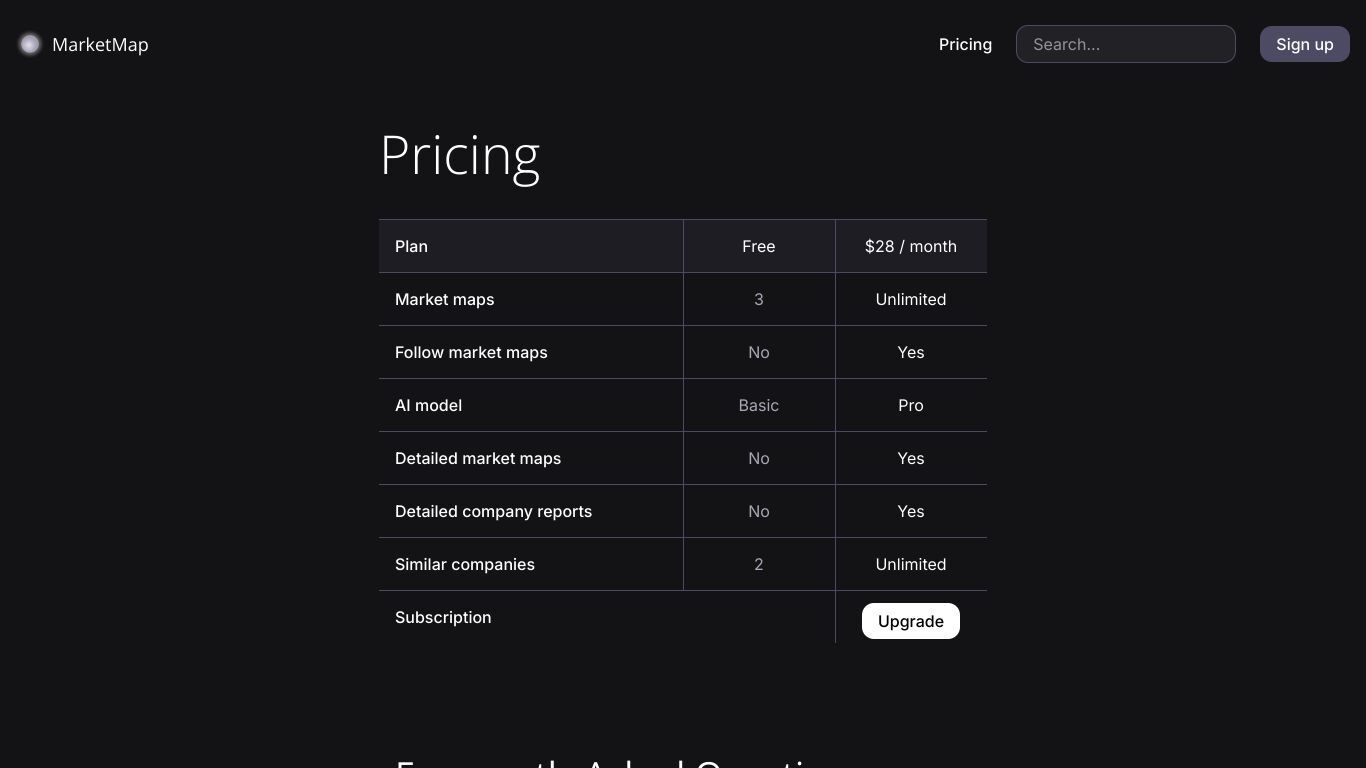Click the Follow market maps row label
The width and height of the screenshot is (1366, 768).
pos(471,352)
